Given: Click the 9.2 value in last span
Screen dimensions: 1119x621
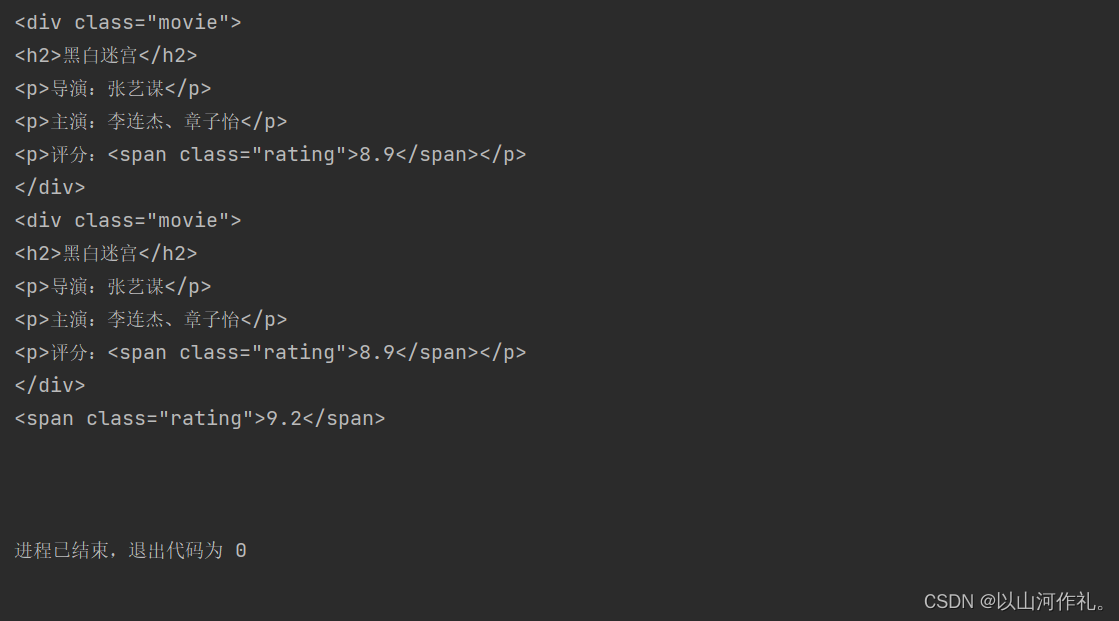Looking at the screenshot, I should pyautogui.click(x=284, y=418).
